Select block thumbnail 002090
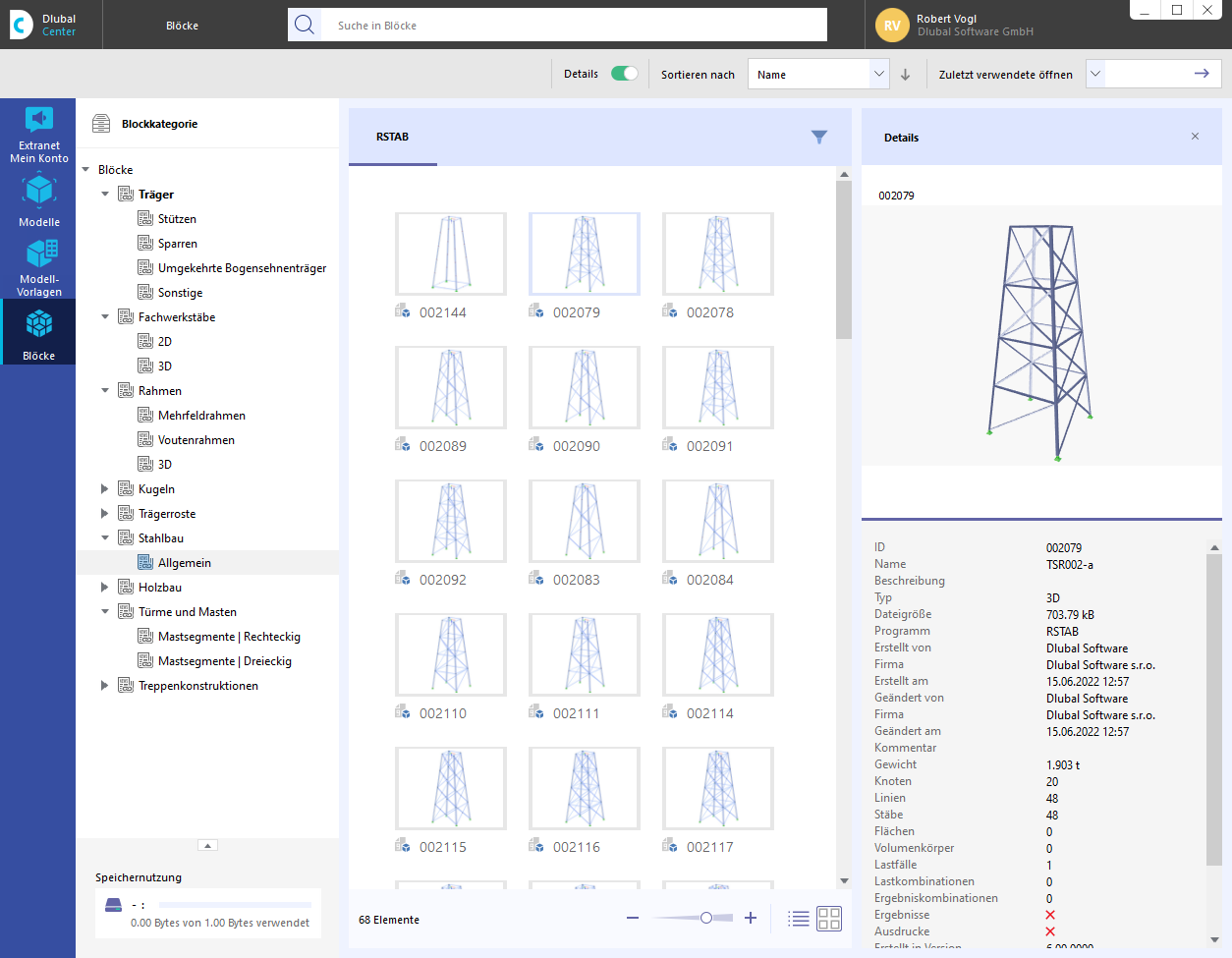 coord(585,387)
